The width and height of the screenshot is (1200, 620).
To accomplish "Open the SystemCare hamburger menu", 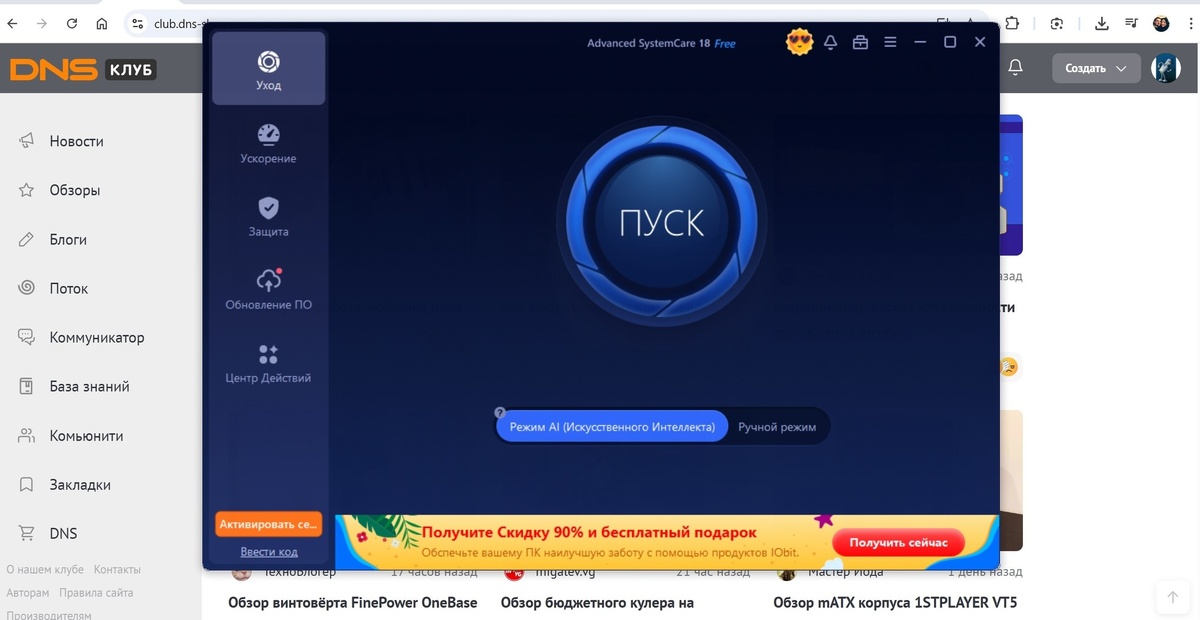I will pyautogui.click(x=890, y=43).
